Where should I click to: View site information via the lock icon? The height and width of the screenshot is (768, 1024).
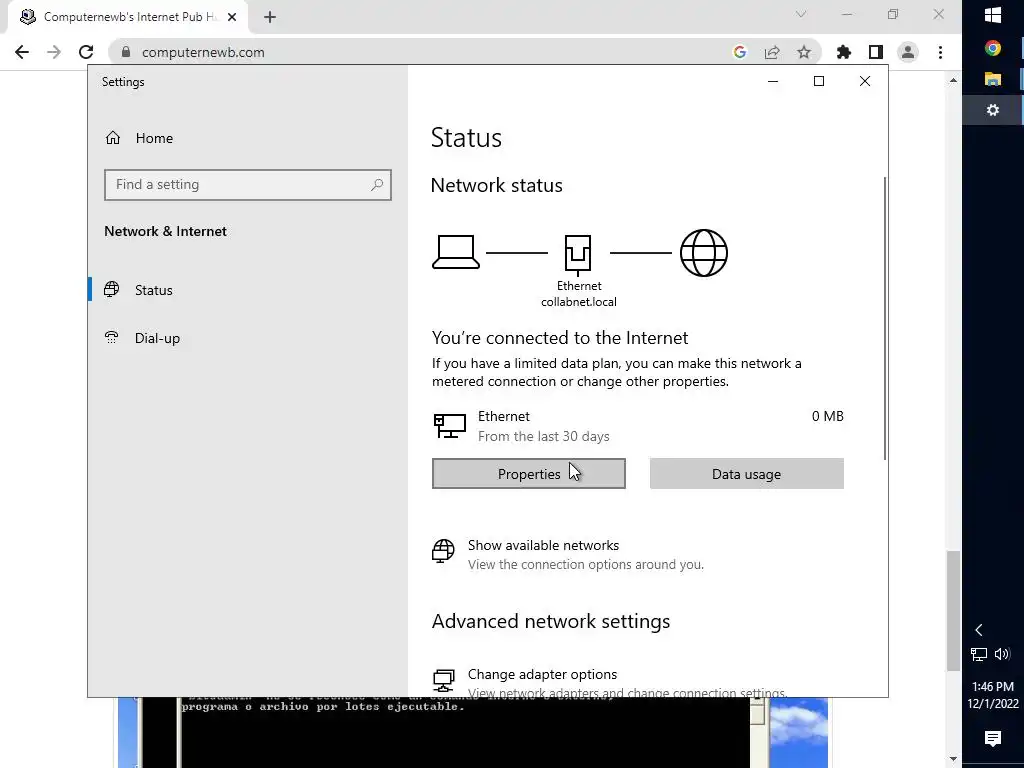coord(126,52)
